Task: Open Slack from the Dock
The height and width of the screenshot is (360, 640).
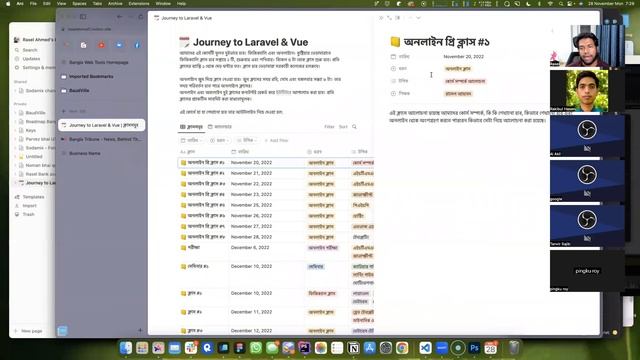Action: [x=191, y=348]
